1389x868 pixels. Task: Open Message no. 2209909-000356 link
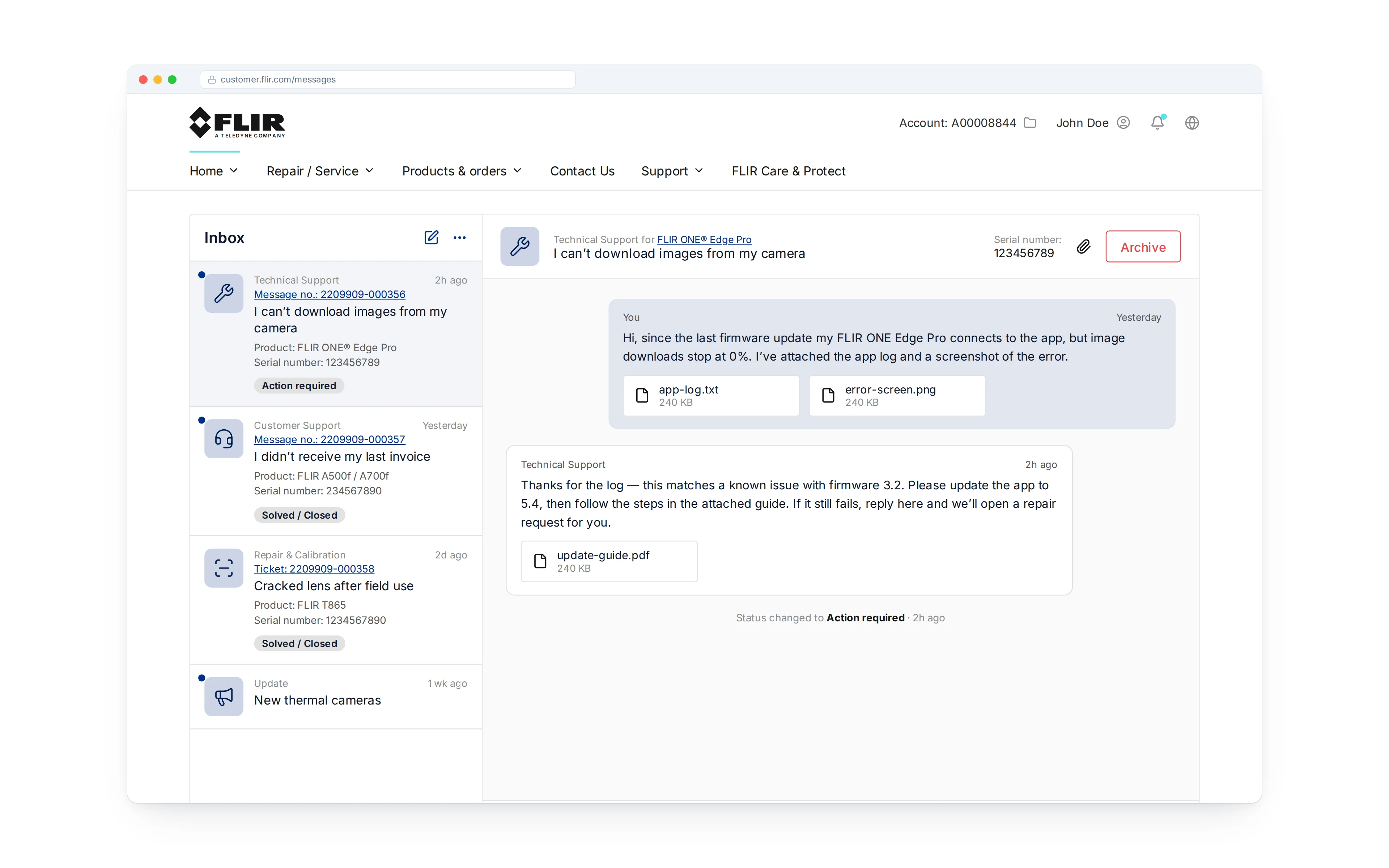(330, 294)
